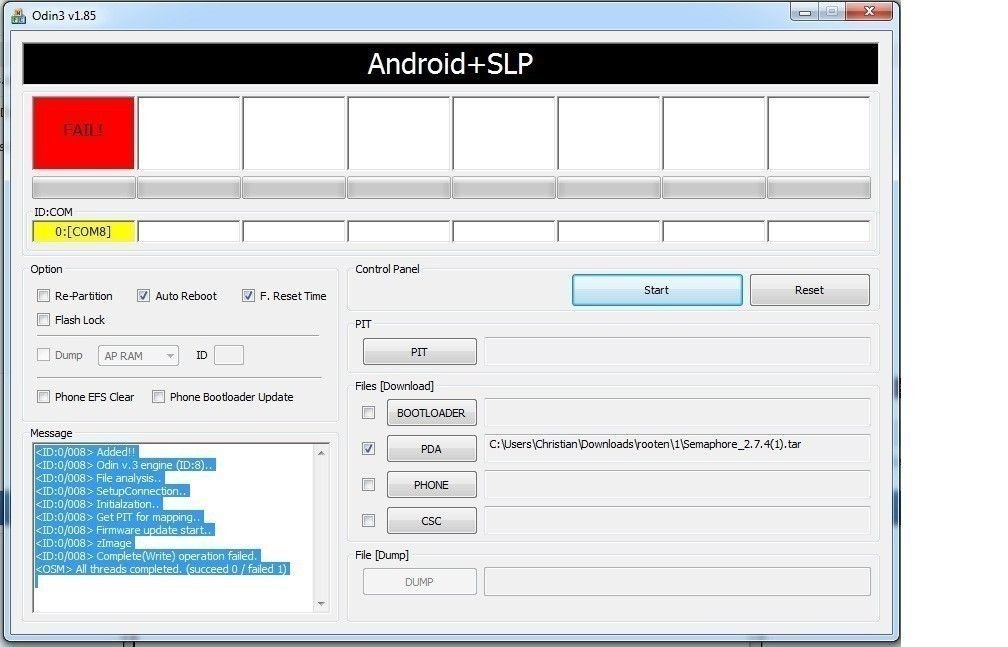
Task: Open the AP RAM dropdown
Action: point(138,356)
